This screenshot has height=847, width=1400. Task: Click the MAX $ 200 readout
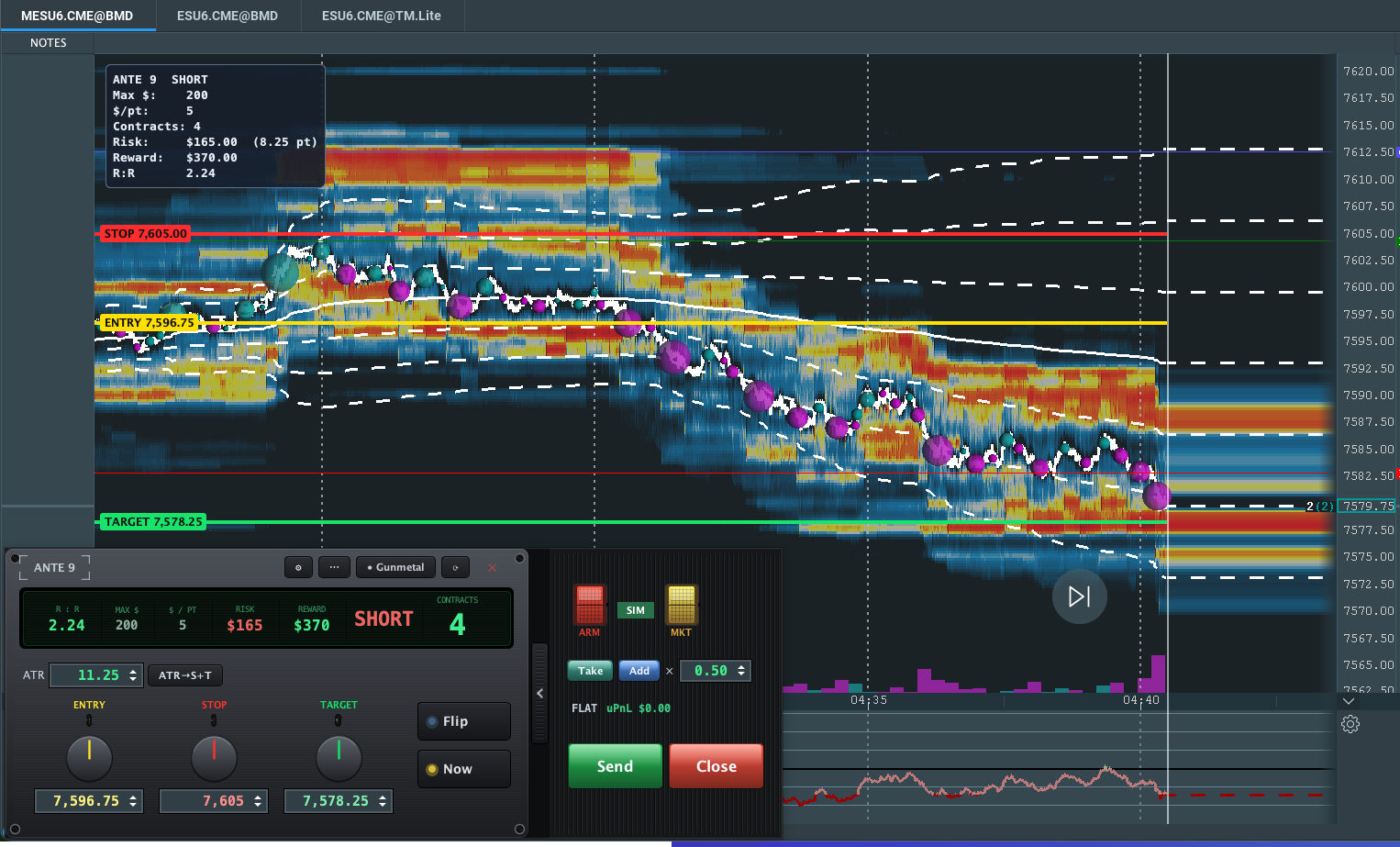click(x=127, y=626)
